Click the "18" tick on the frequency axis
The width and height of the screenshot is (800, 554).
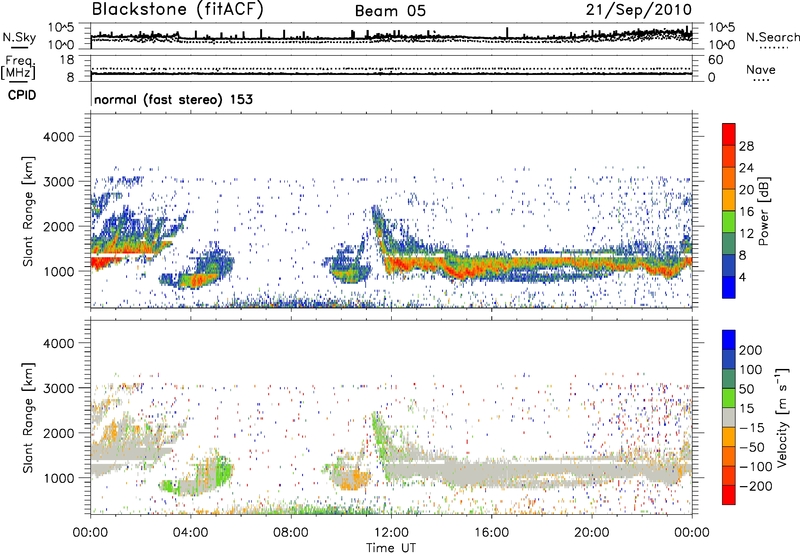click(66, 60)
